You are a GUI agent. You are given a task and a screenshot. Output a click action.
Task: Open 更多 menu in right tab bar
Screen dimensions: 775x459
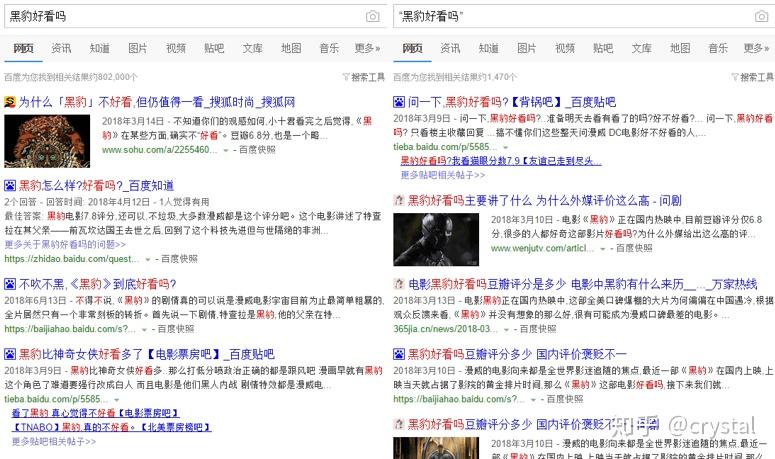[756, 48]
